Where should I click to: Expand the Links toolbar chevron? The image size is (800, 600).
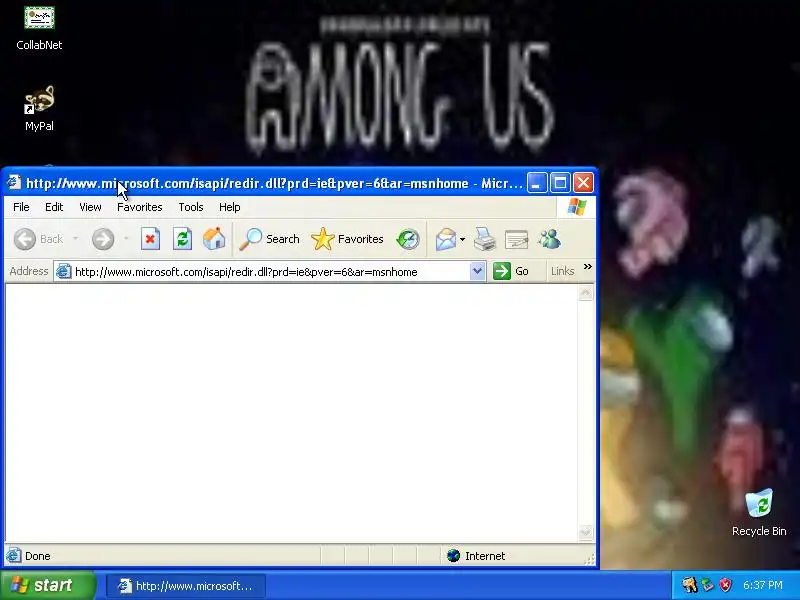588,267
